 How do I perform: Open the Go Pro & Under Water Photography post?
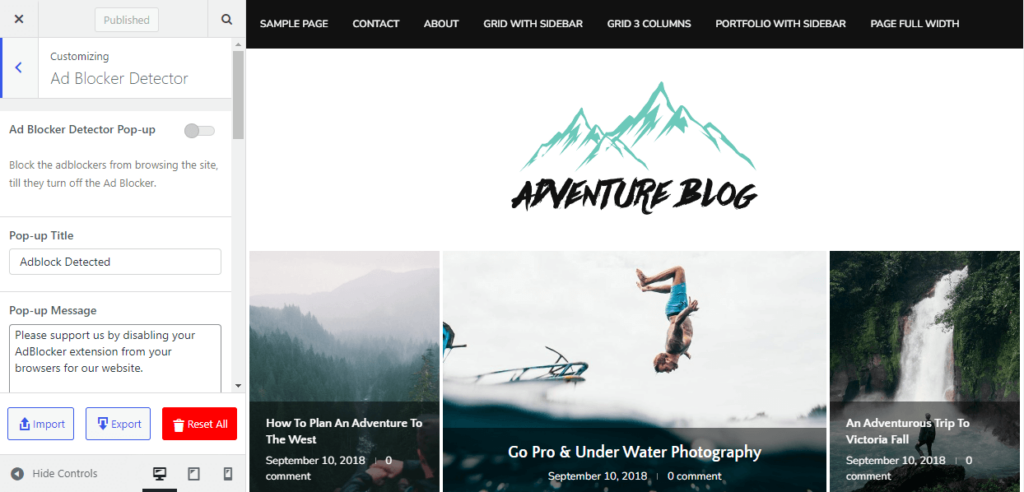[635, 451]
